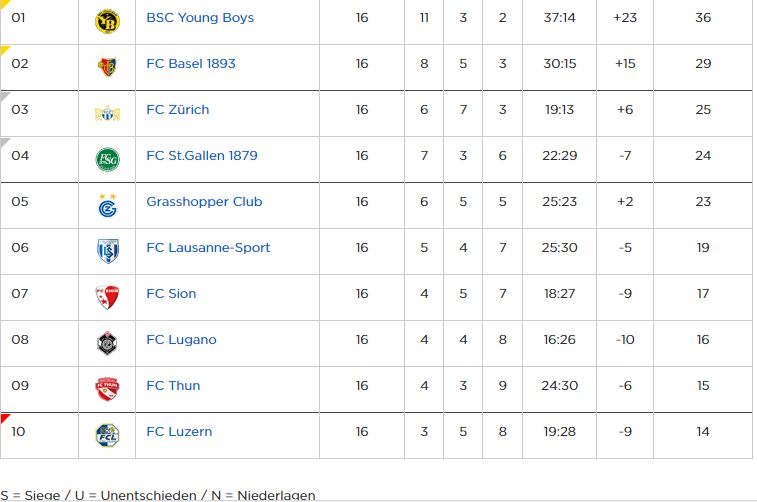Click the FC Thun red logo
757x502 pixels.
(107, 389)
